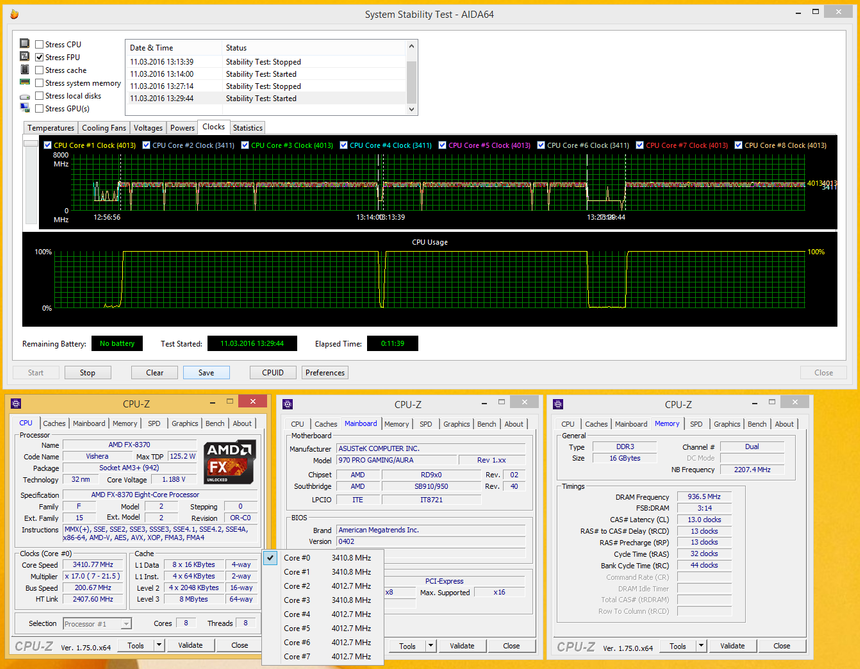Click the AIDA64 icon in the Stability Test title bar
Screen dimensions: 860x669
tap(12, 14)
